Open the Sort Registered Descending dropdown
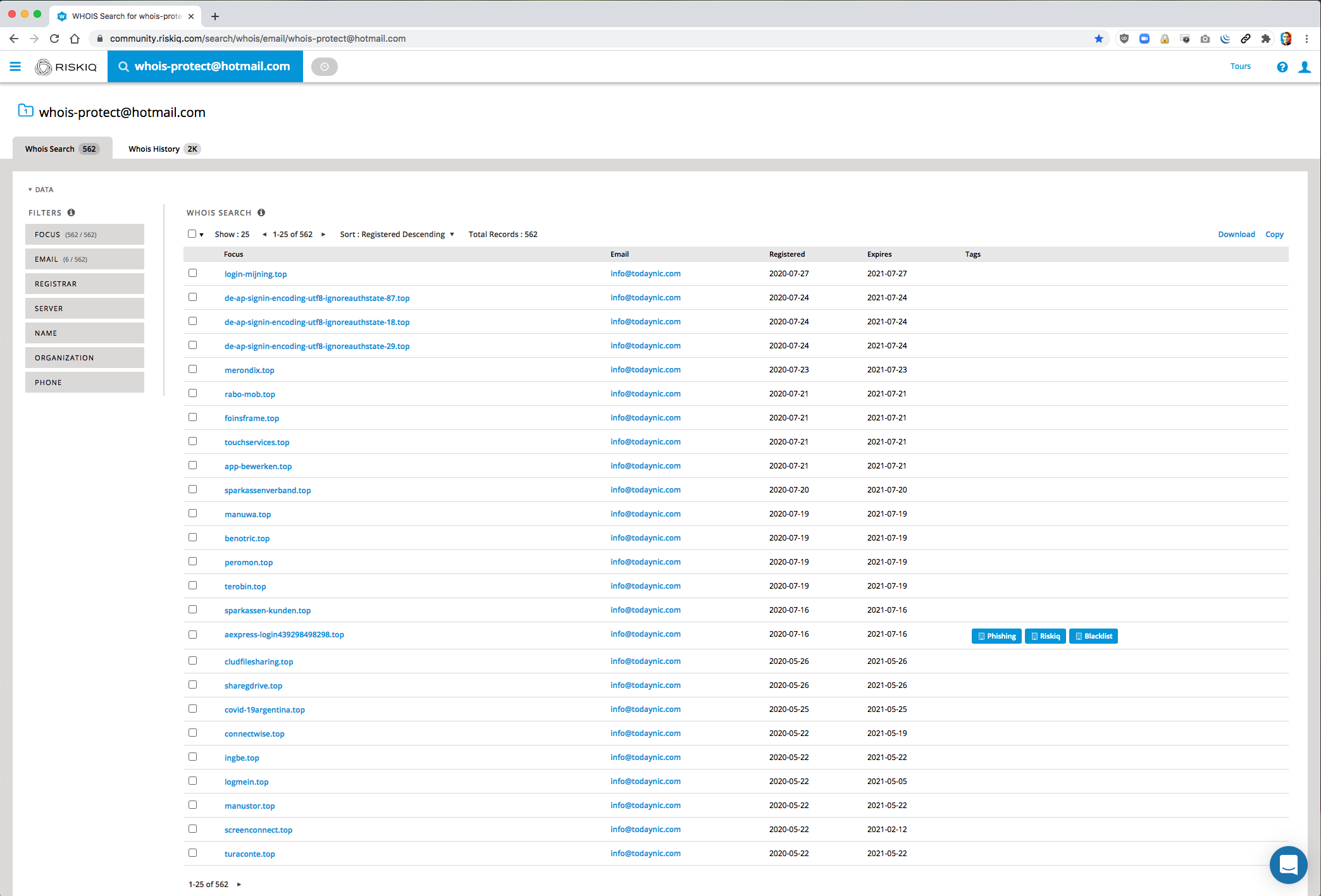 397,235
